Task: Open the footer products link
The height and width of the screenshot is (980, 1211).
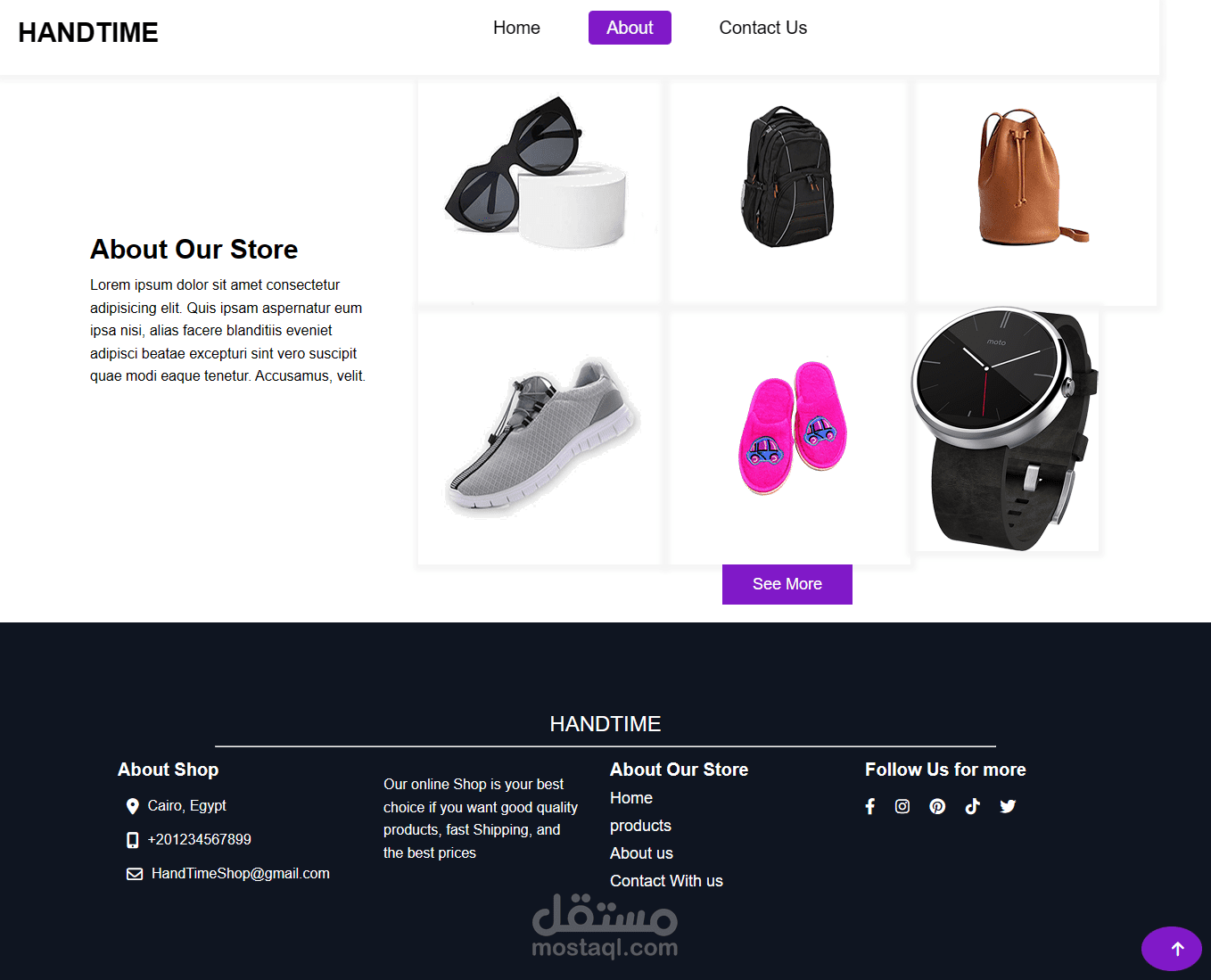Action: 640,826
